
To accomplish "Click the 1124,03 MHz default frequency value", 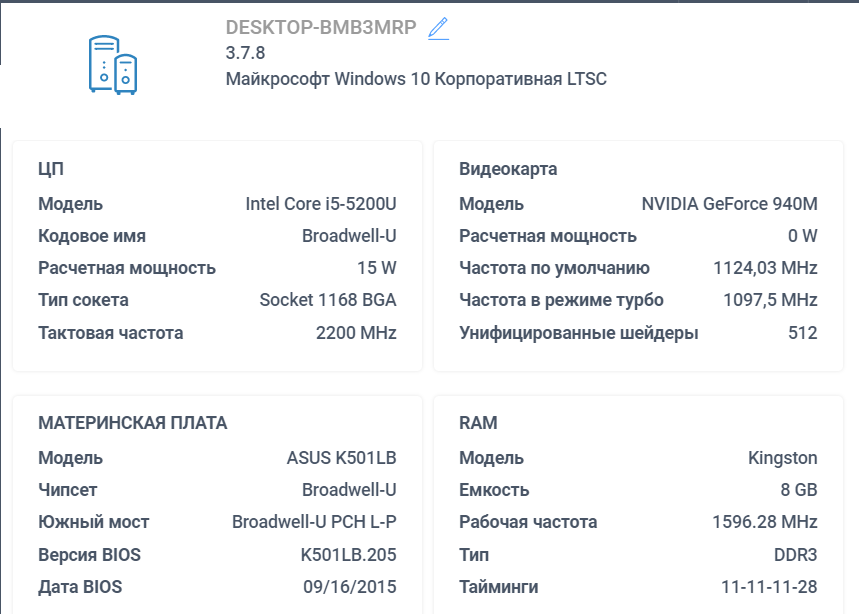I will pos(765,268).
